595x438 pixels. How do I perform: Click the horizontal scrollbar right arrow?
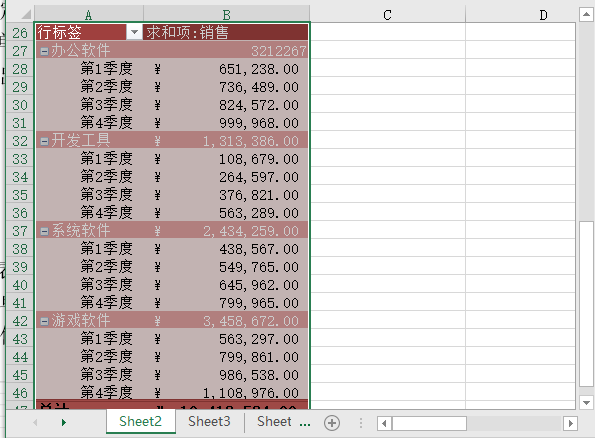click(570, 423)
